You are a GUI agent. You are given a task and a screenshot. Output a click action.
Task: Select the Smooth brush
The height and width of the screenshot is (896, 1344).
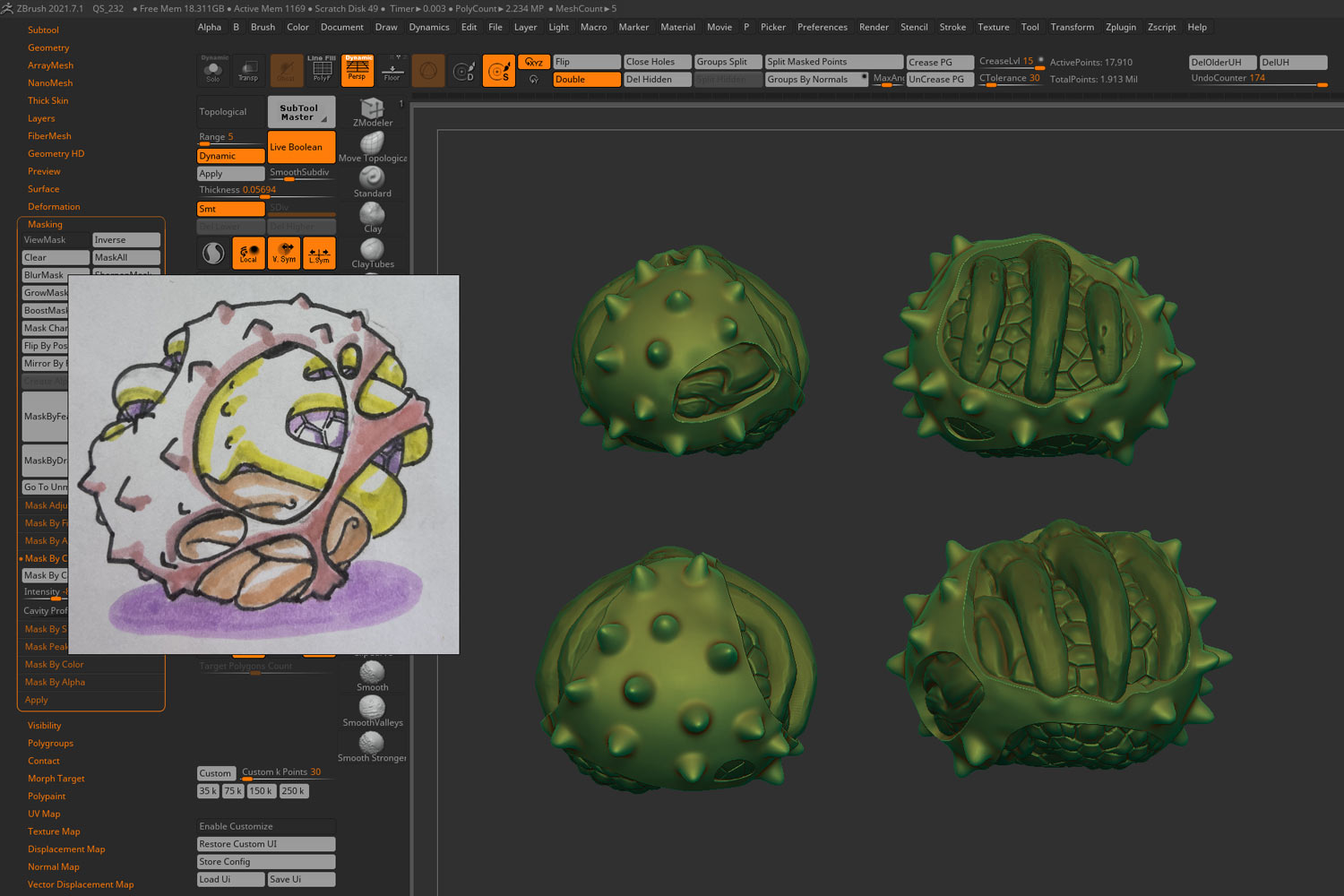372,676
